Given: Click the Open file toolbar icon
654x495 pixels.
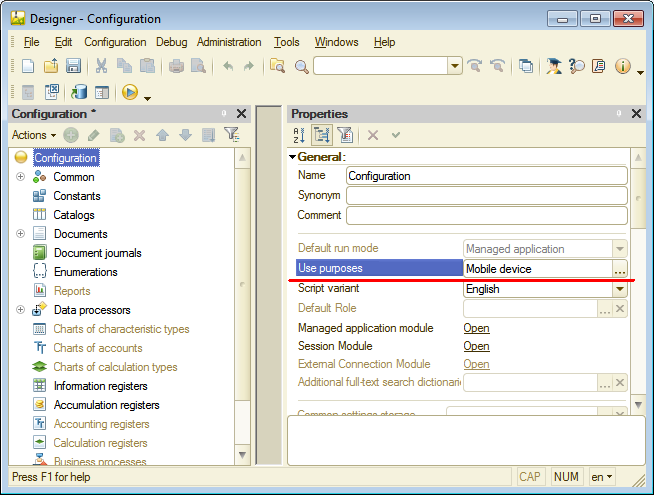Looking at the screenshot, I should point(51,66).
